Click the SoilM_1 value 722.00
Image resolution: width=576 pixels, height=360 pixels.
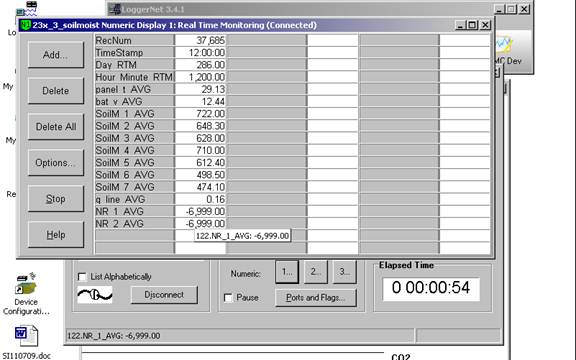coord(201,114)
